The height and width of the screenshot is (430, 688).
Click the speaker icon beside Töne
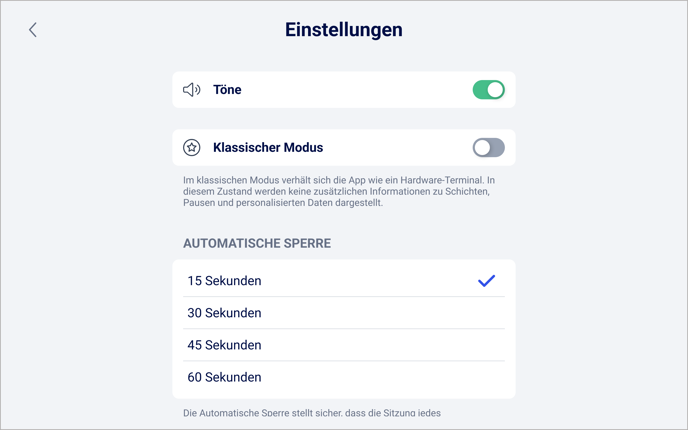coord(192,90)
